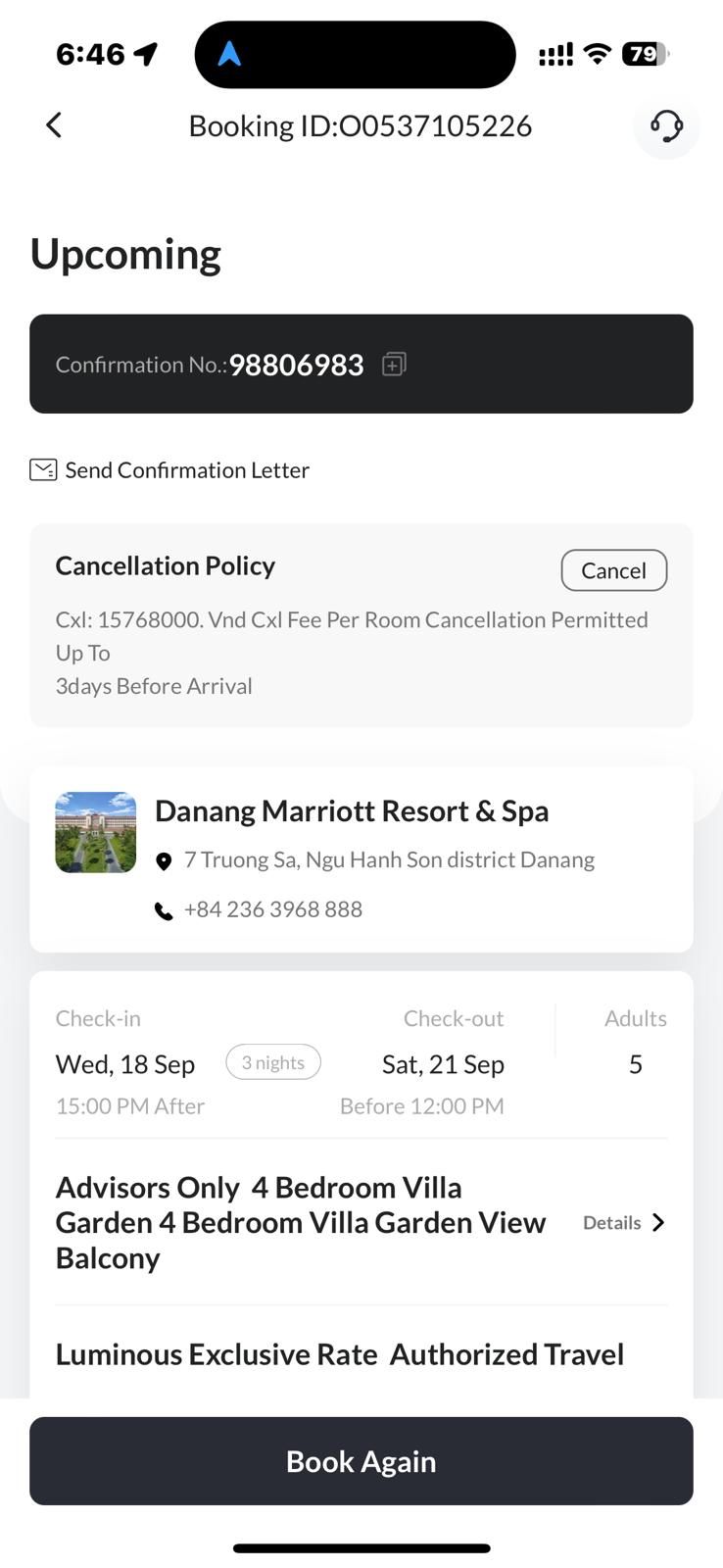Image resolution: width=723 pixels, height=1568 pixels.
Task: Tap the 3 nights duration badge
Action: tap(273, 1063)
